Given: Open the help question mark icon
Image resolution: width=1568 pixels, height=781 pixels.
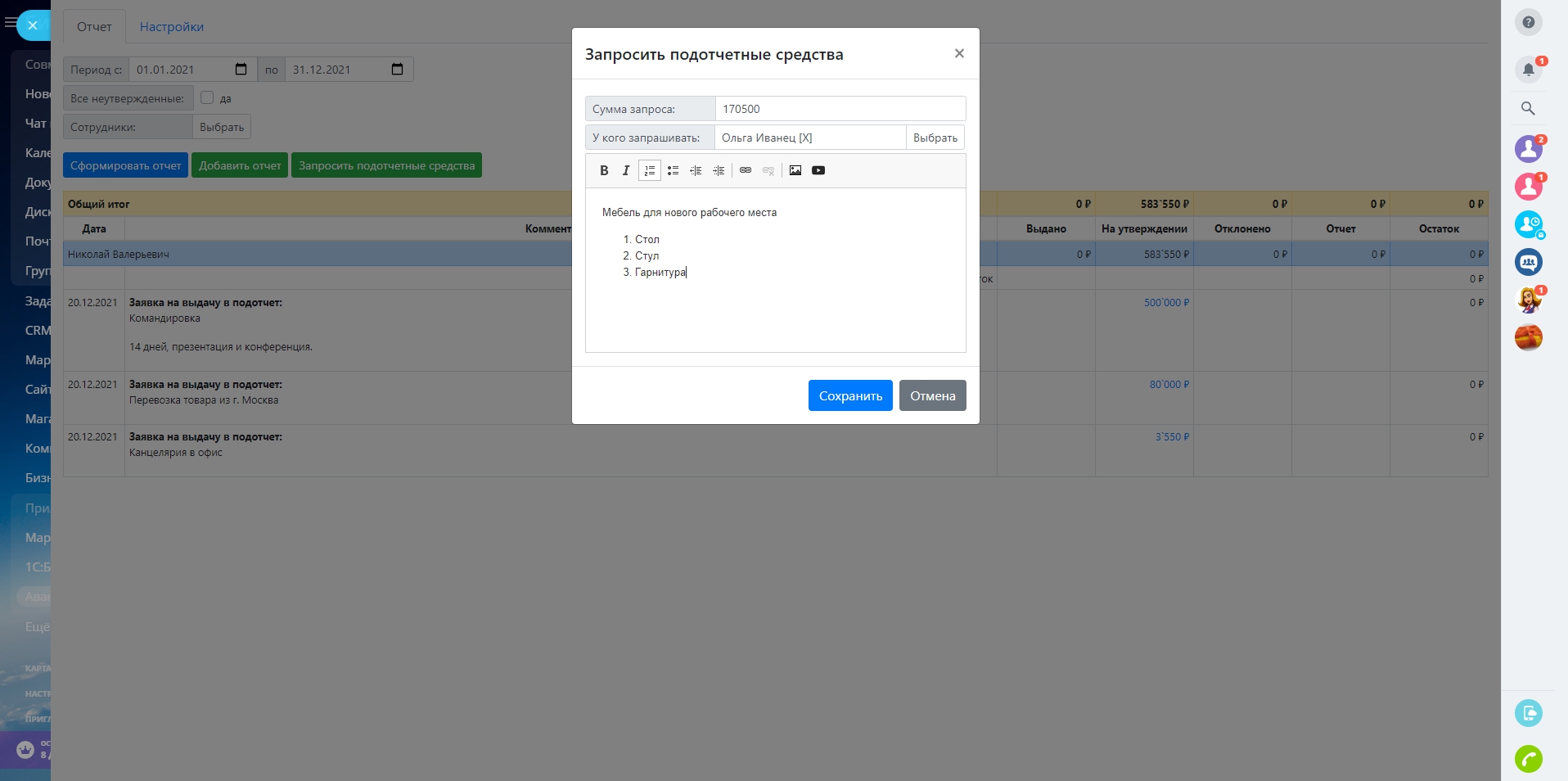Looking at the screenshot, I should point(1528,22).
